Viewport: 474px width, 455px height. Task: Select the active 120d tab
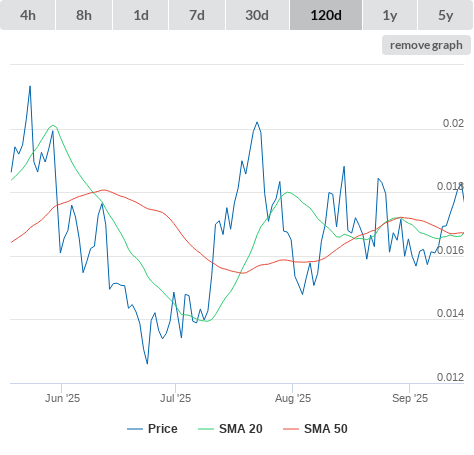(x=326, y=15)
